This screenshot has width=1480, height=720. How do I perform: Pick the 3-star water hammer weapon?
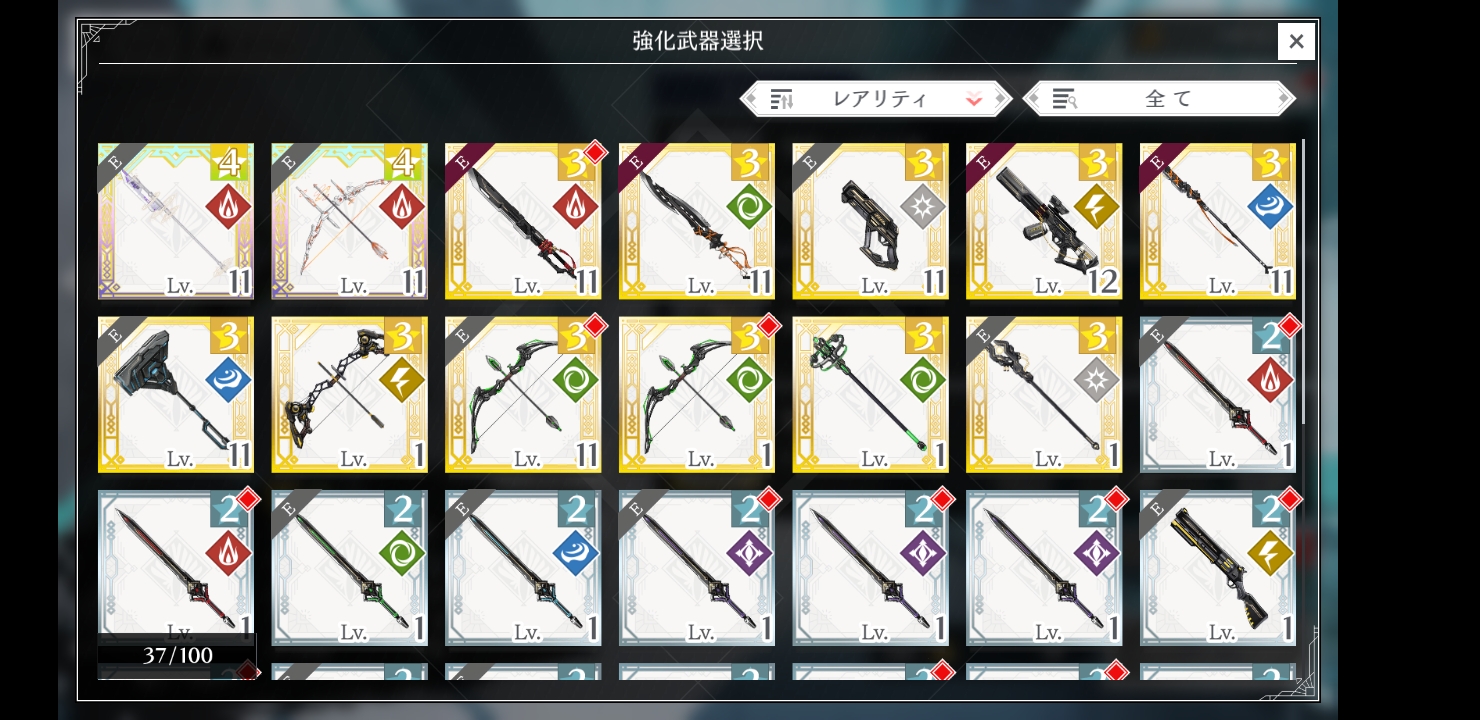[176, 395]
